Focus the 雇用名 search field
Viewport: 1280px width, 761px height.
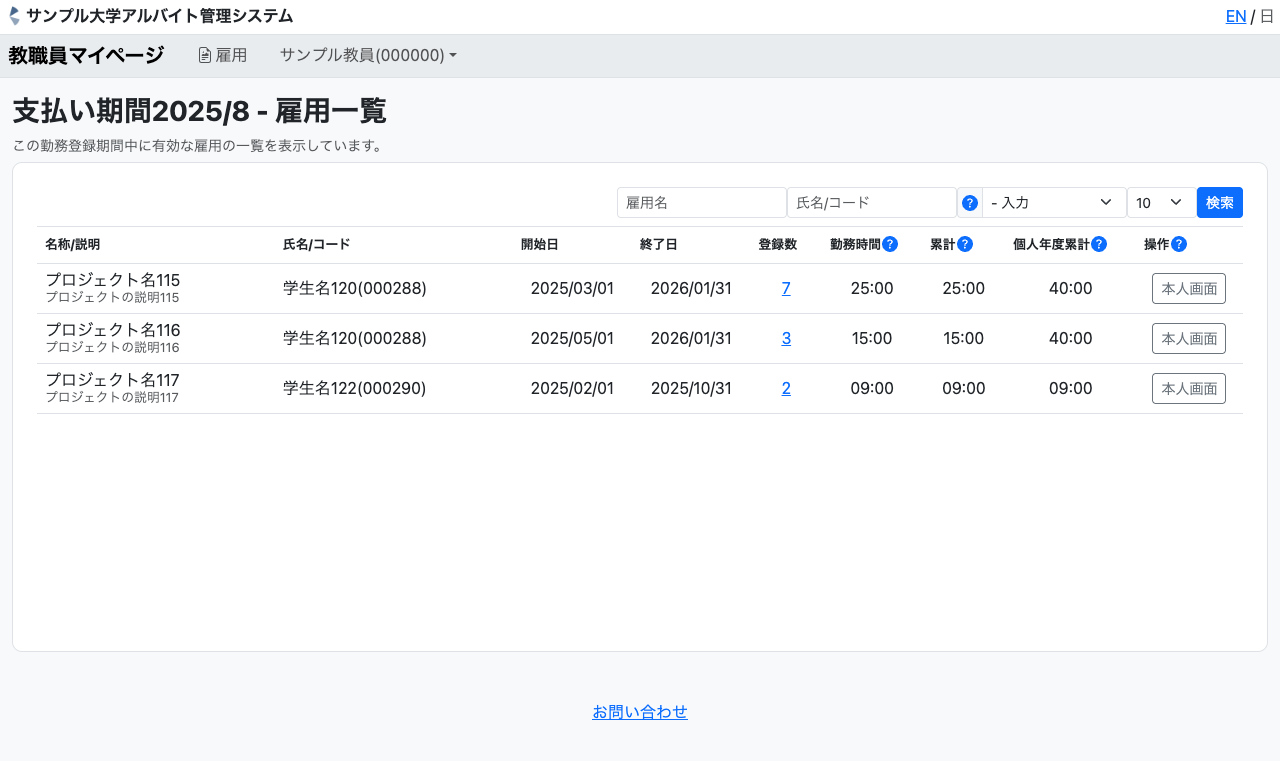click(702, 203)
